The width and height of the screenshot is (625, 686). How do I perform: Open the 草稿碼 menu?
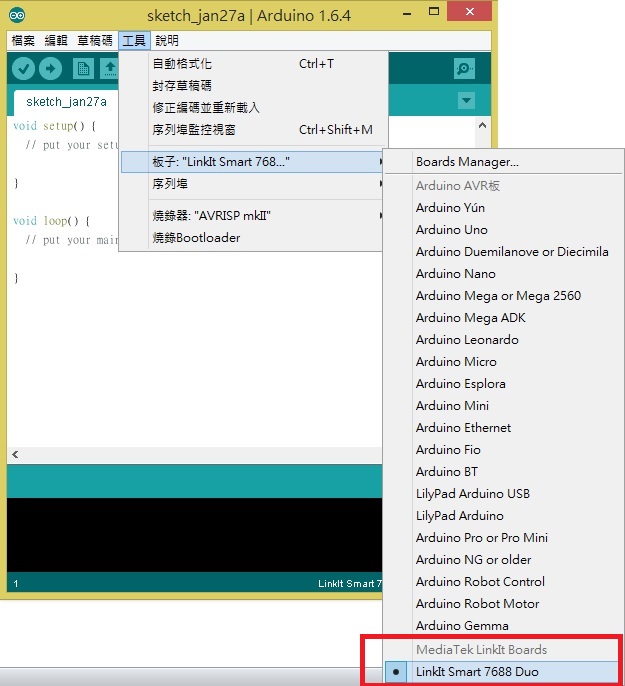click(x=95, y=41)
